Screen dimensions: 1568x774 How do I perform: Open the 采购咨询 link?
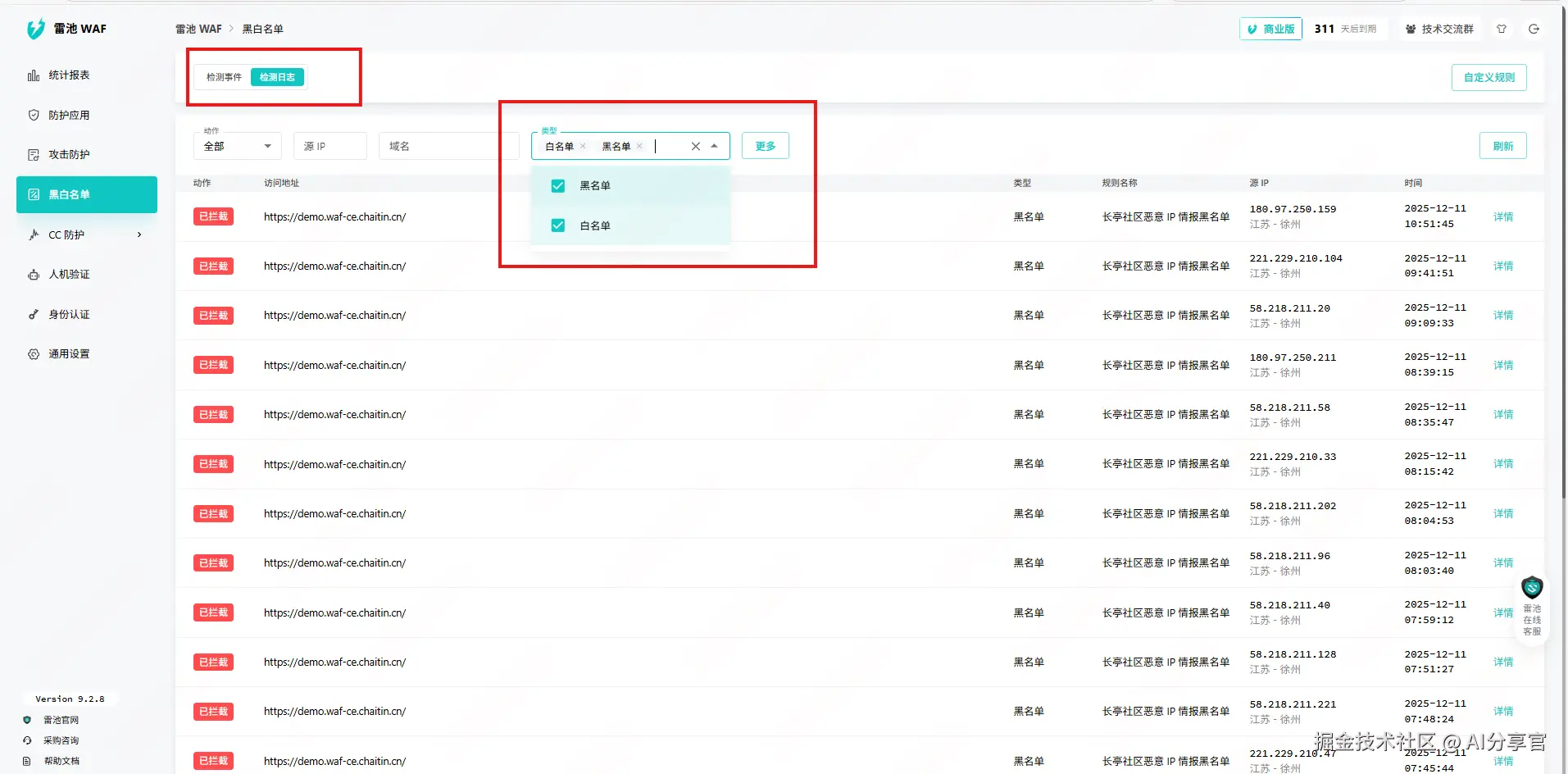point(61,740)
